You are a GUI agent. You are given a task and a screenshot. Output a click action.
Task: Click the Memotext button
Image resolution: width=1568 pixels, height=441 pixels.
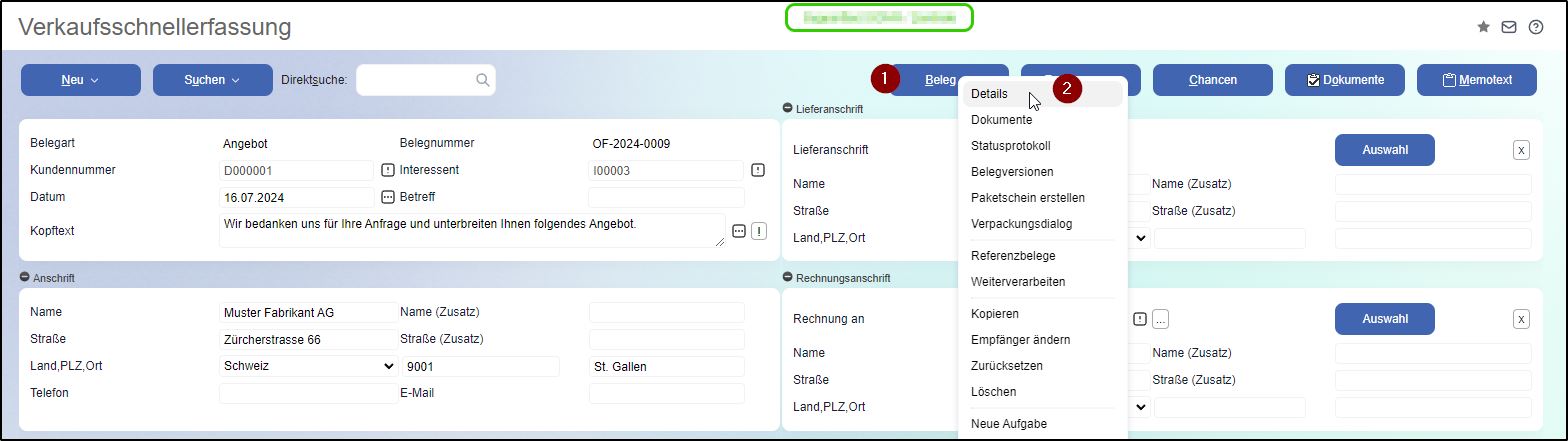coord(1476,80)
